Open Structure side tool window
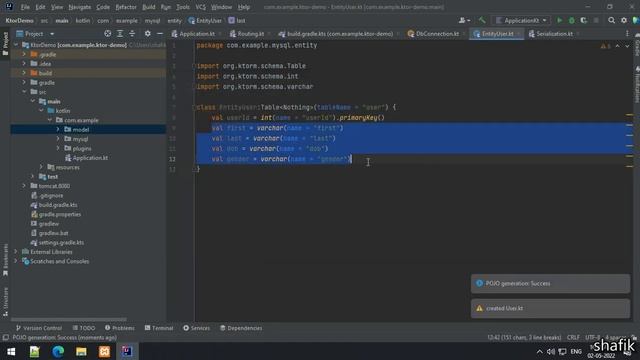This screenshot has width=640, height=360. [x=5, y=302]
